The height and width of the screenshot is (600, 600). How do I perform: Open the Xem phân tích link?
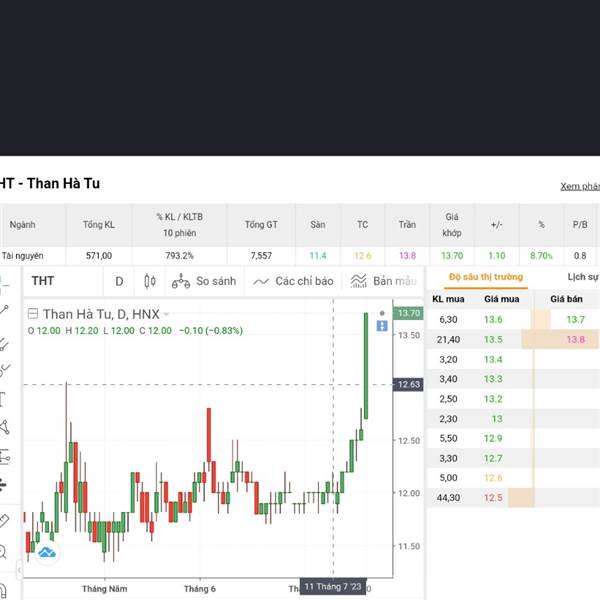580,186
